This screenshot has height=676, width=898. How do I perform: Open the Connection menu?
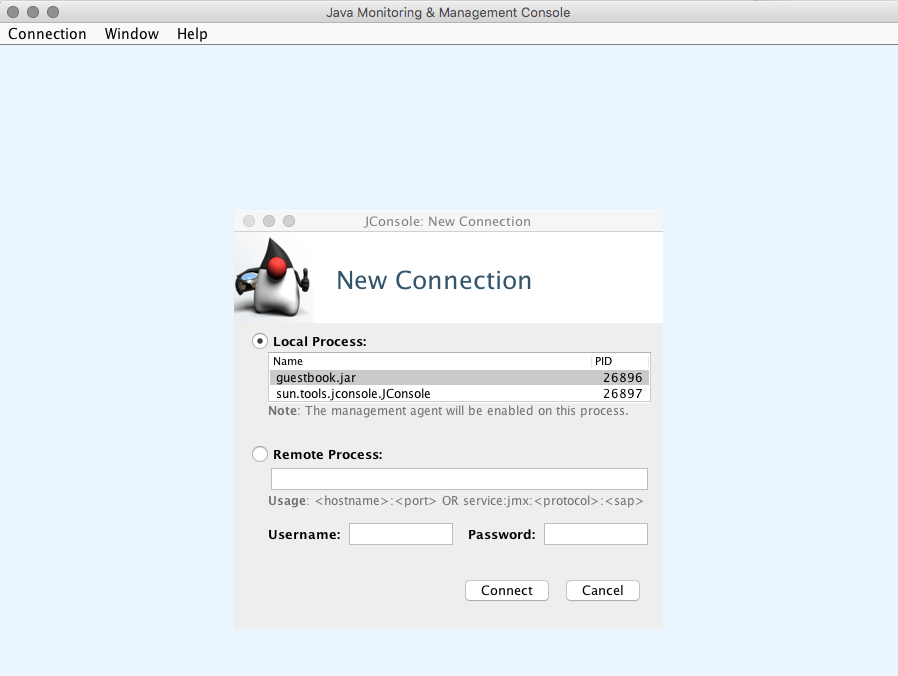46,33
